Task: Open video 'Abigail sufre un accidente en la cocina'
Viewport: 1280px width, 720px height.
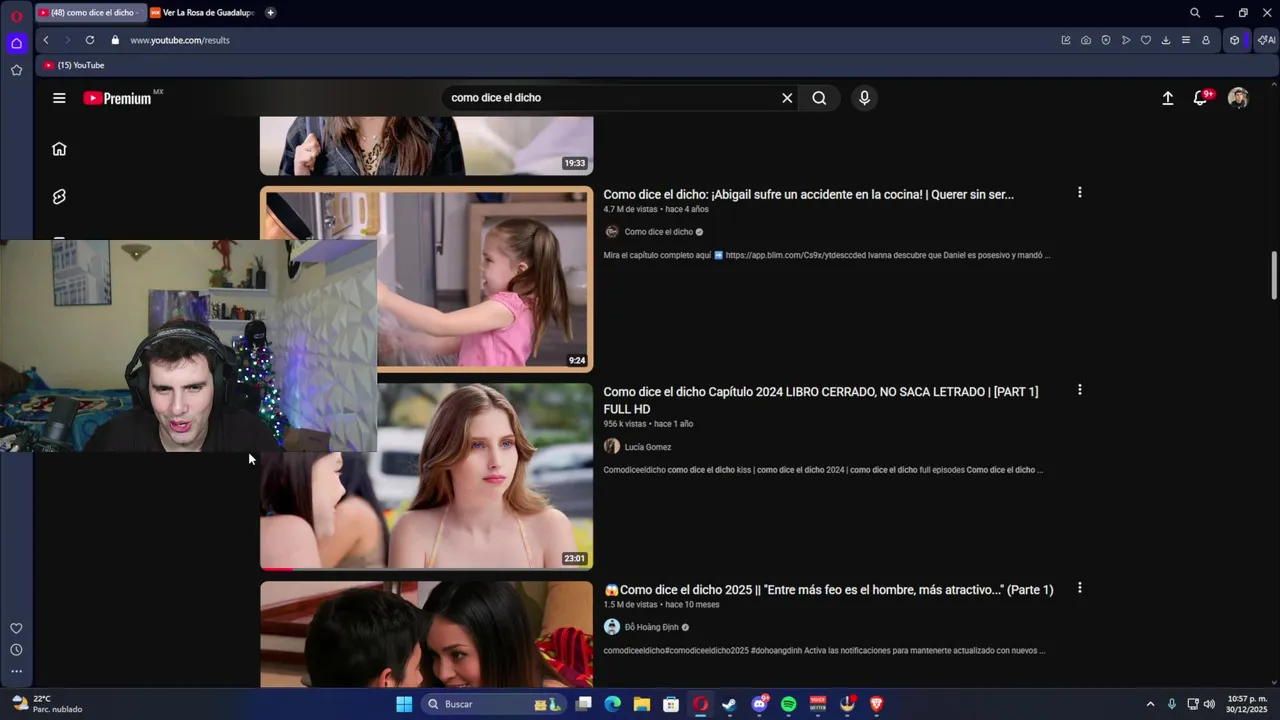Action: tap(808, 195)
